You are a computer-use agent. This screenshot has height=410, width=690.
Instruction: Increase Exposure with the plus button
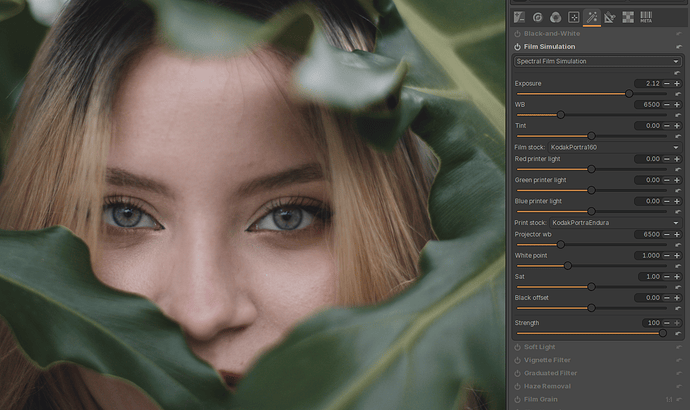(x=677, y=83)
